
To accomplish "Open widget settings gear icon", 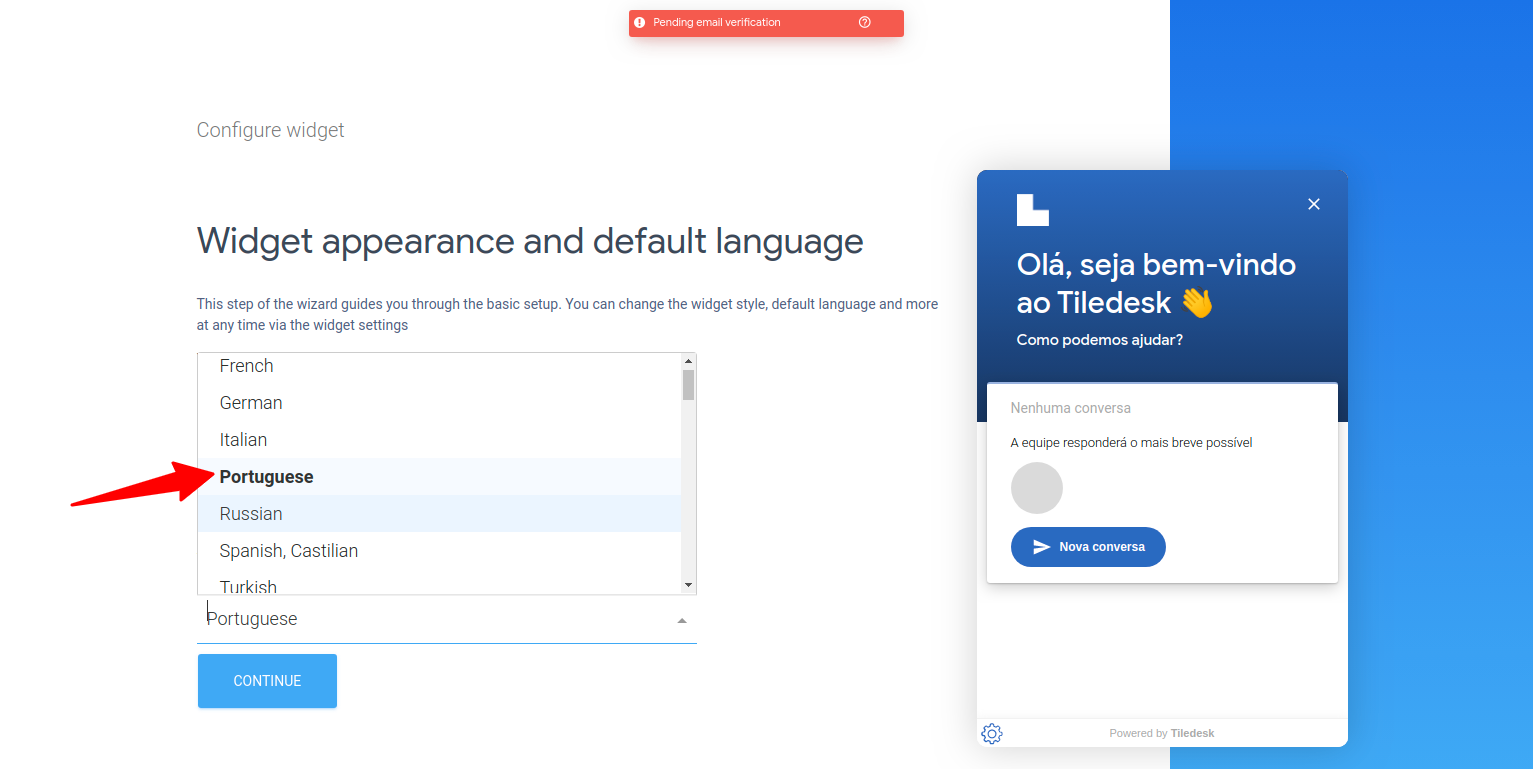I will (992, 734).
